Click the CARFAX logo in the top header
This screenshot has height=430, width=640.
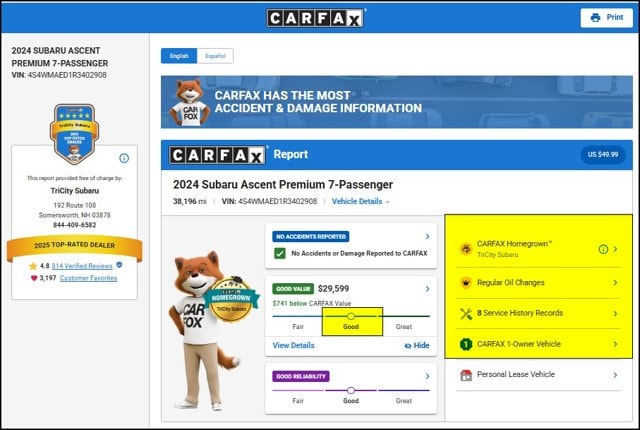coord(316,18)
